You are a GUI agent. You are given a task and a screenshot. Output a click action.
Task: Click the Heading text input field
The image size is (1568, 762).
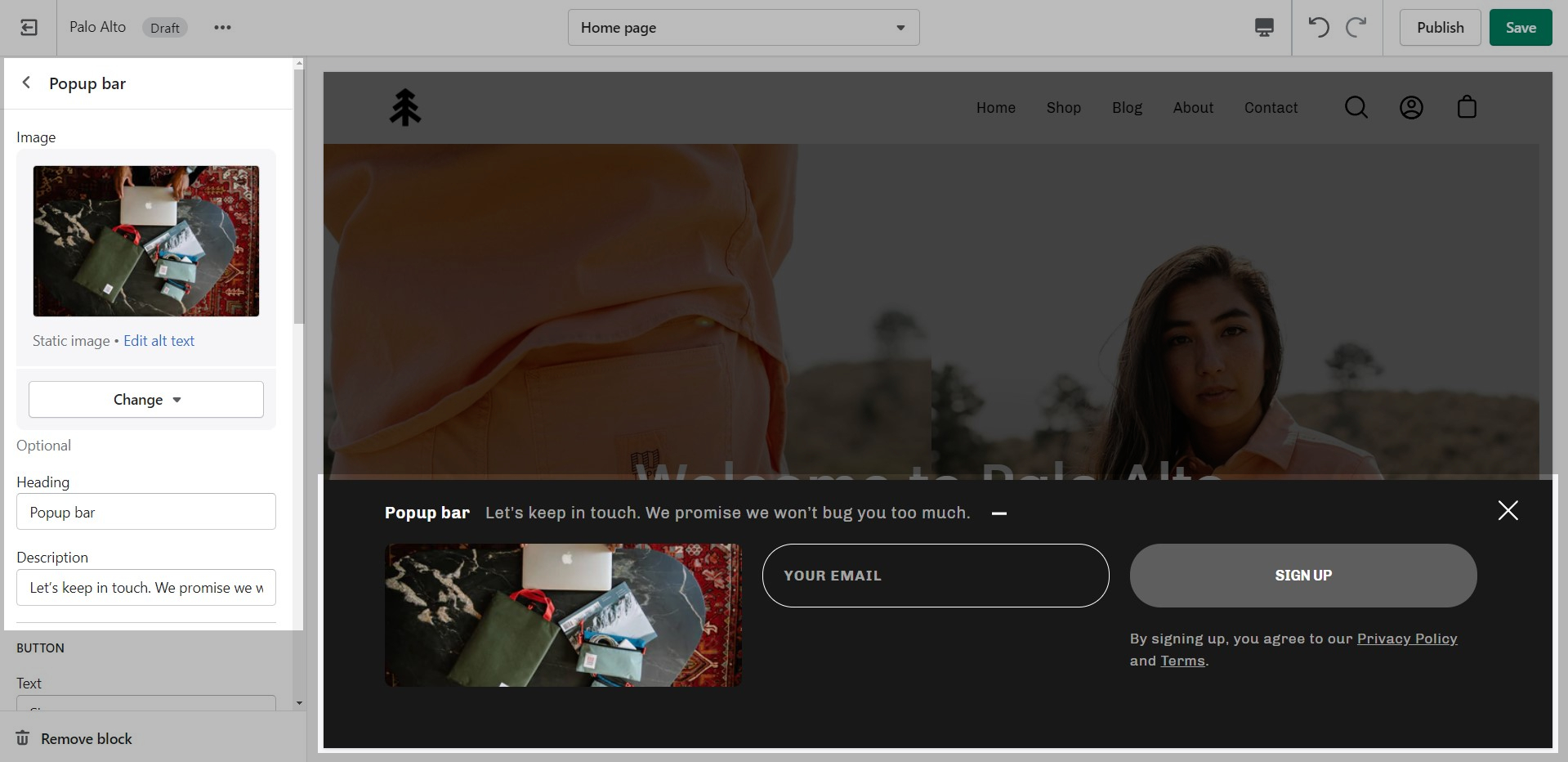[146, 512]
